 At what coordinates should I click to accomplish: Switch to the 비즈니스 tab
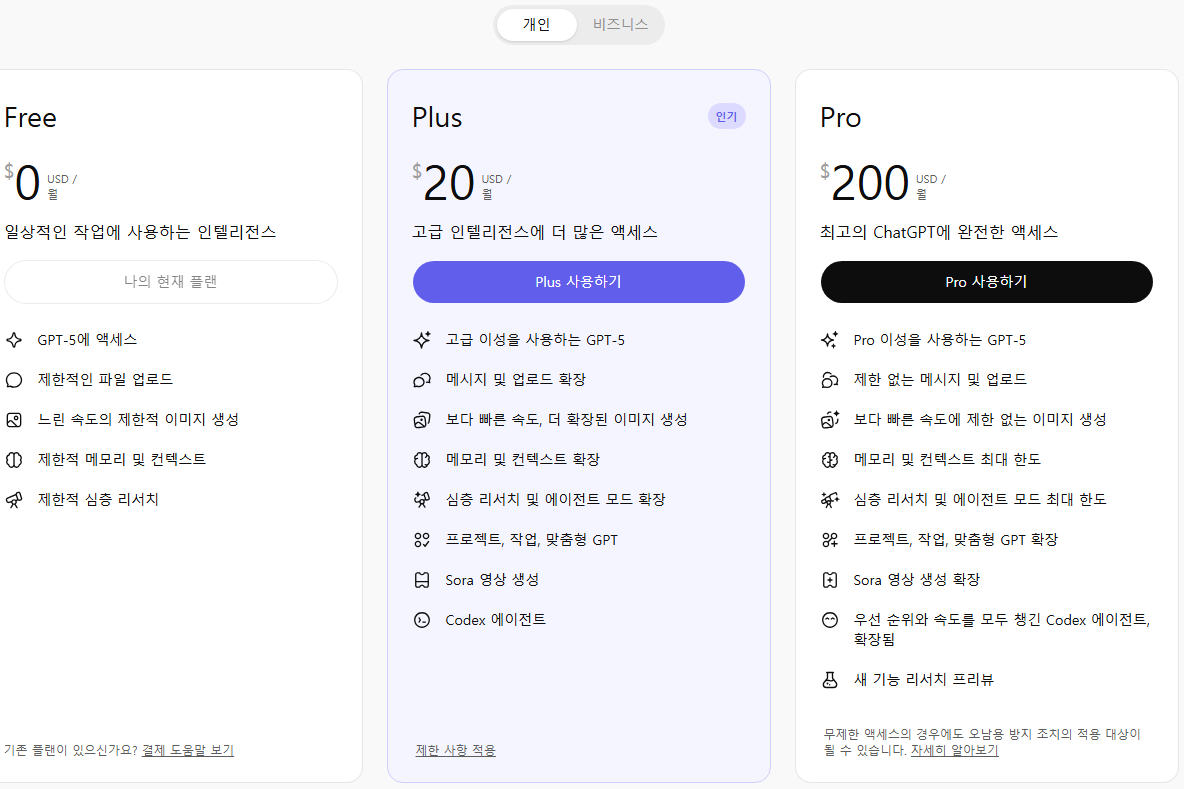click(620, 25)
